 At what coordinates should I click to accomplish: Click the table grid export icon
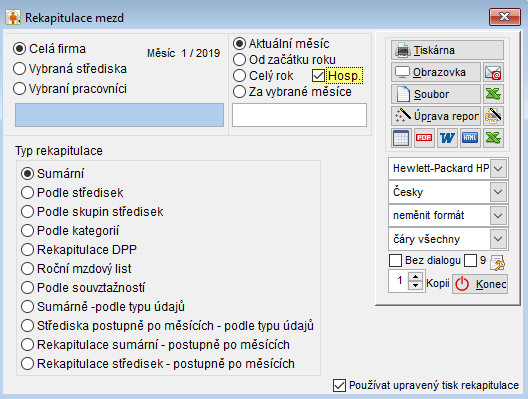(401, 138)
